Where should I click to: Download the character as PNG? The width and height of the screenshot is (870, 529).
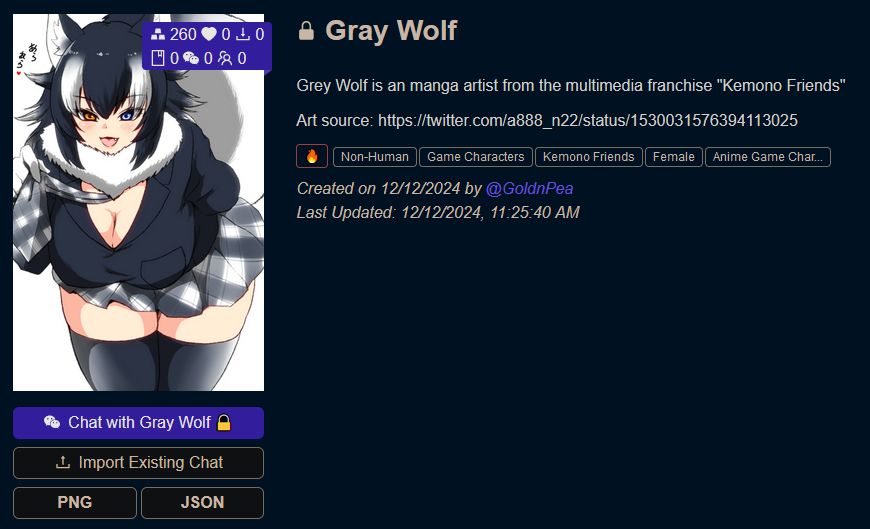coord(75,503)
